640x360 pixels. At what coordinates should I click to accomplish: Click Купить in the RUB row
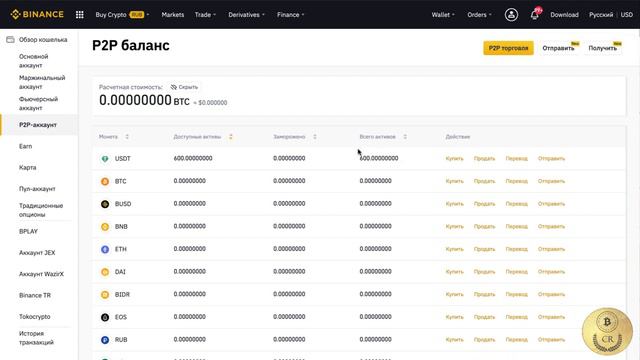454,340
